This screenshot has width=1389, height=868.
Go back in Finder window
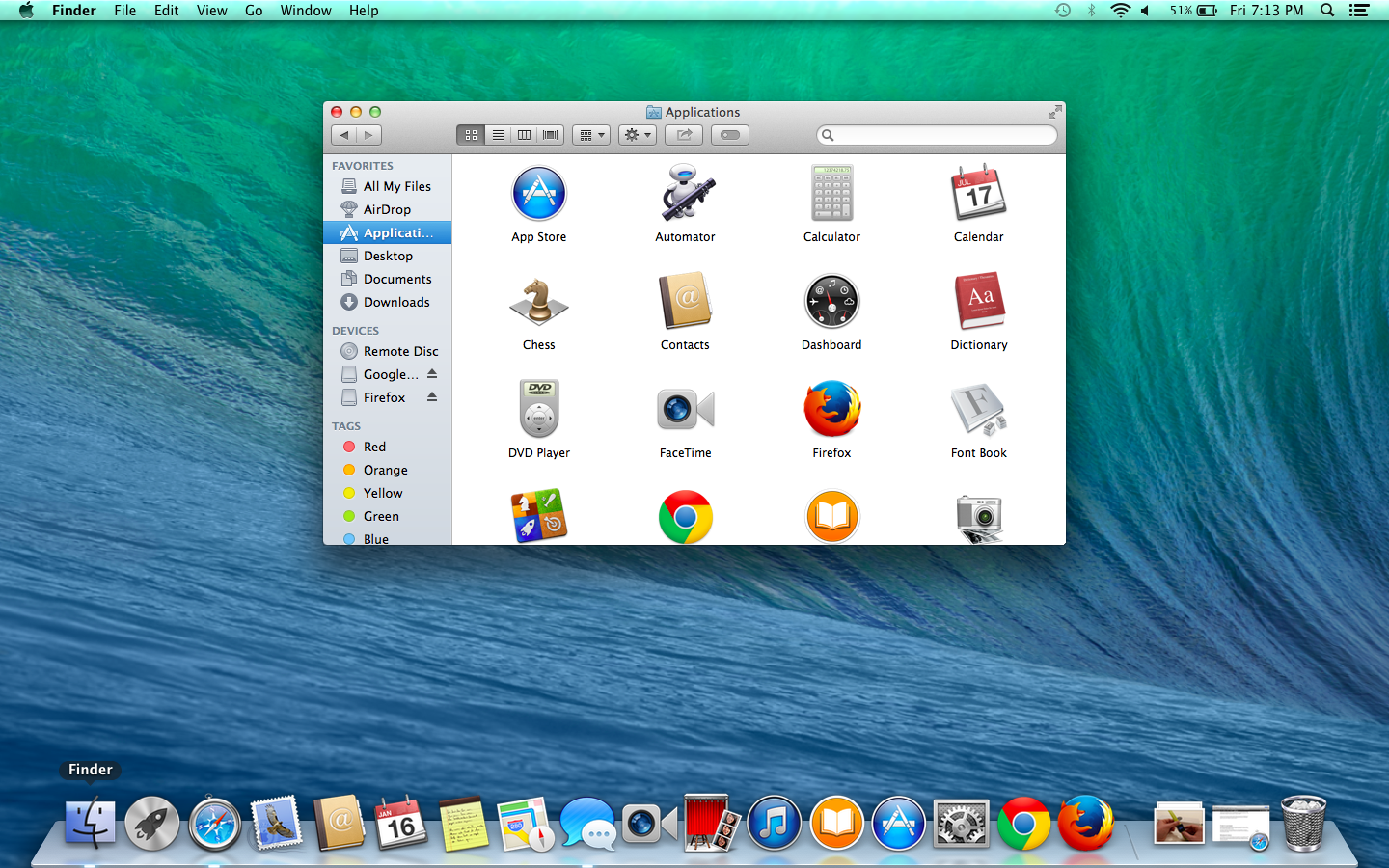click(x=344, y=135)
